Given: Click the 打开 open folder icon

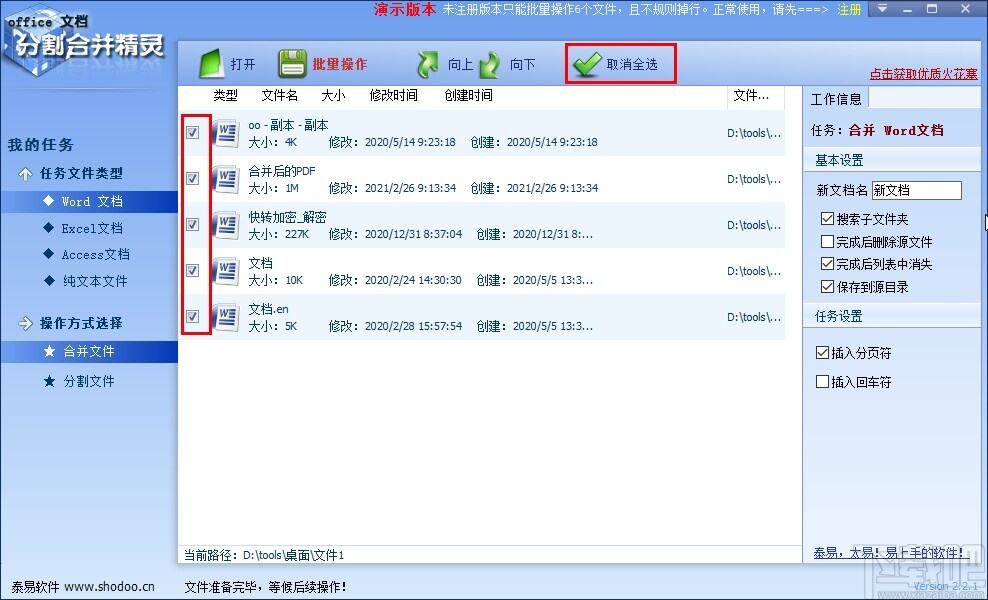Looking at the screenshot, I should (x=212, y=64).
